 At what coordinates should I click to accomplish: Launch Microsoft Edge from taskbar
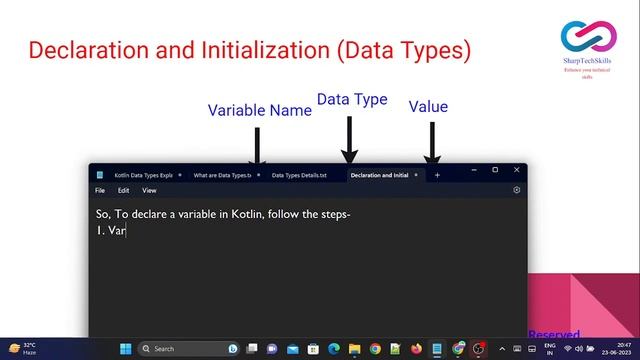tap(334, 349)
